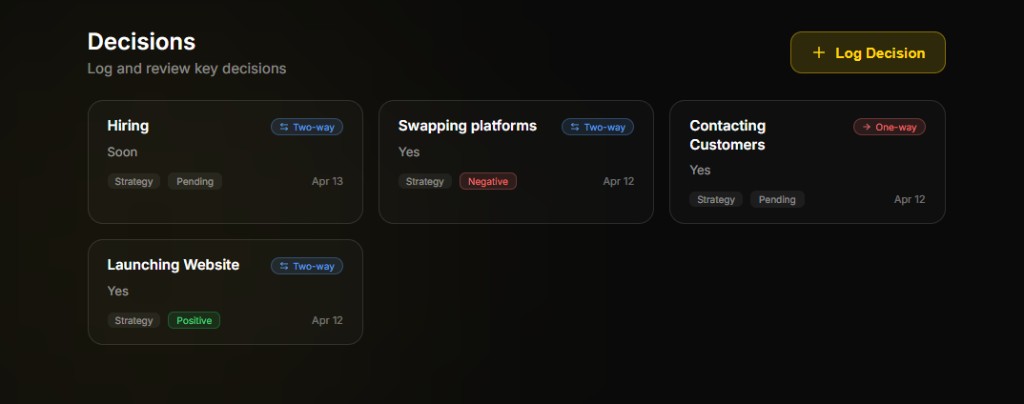Screen dimensions: 1024x404
Task: Click the green Positive outcome tag
Action: tap(194, 321)
